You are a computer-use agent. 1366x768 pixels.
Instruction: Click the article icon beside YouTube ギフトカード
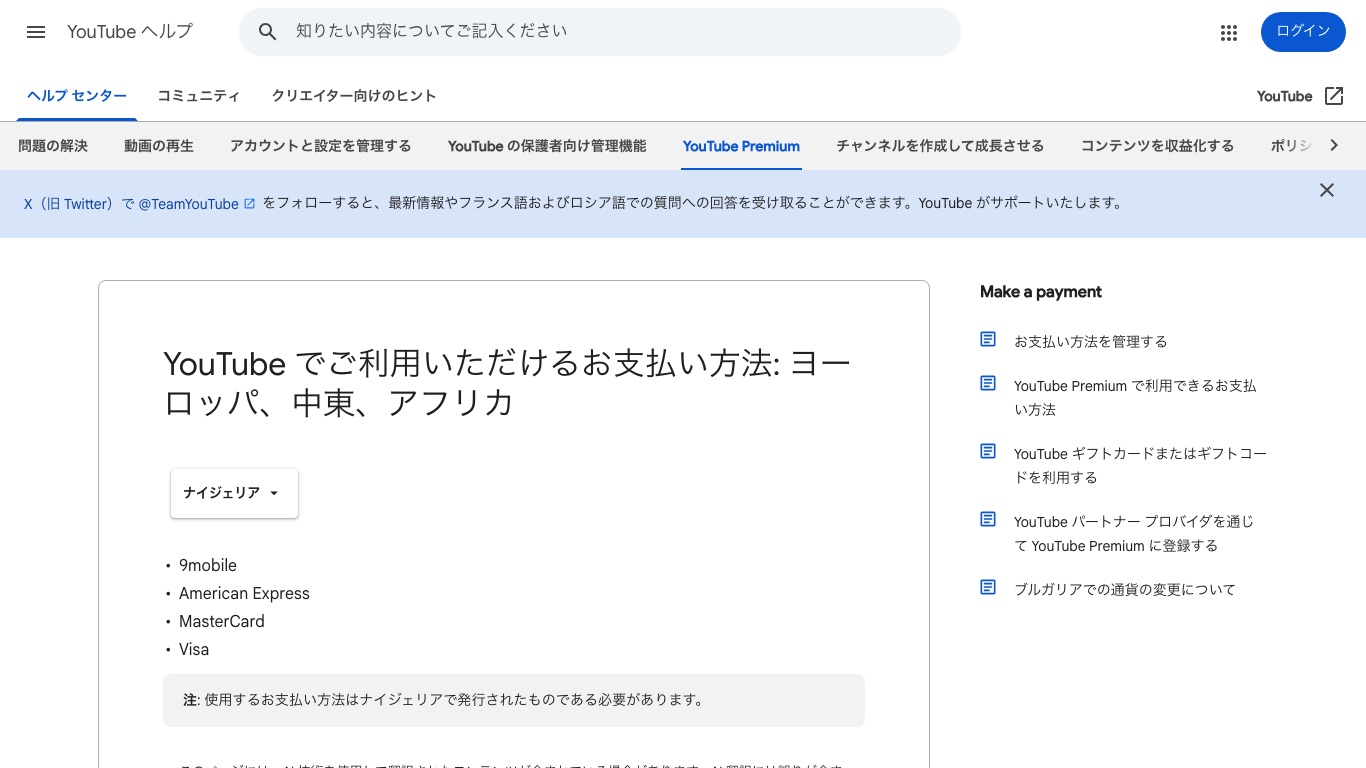click(988, 452)
